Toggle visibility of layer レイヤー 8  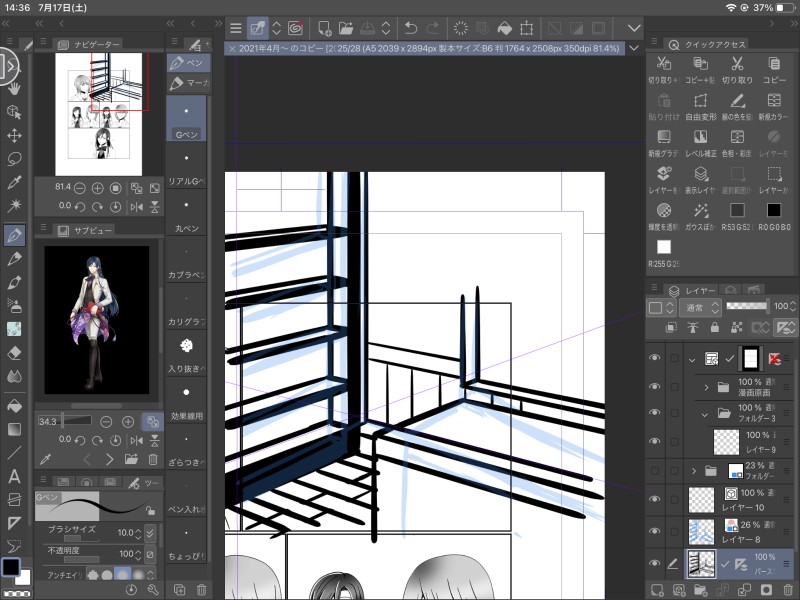point(655,530)
